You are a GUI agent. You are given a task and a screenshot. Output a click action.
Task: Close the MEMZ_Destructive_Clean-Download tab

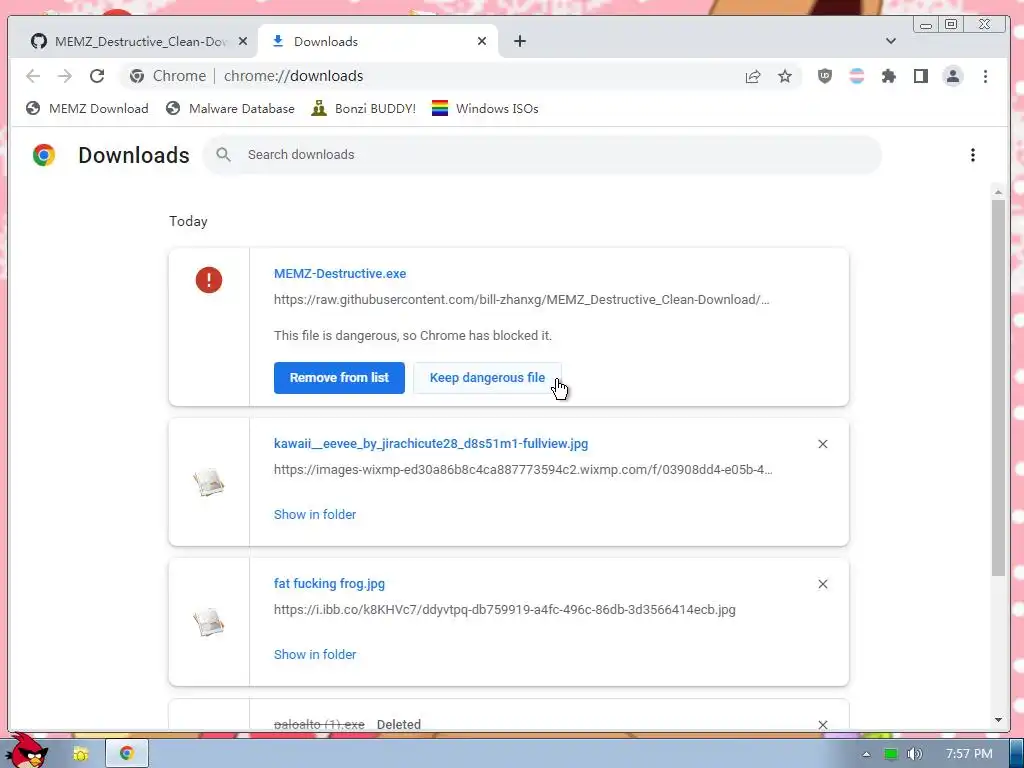[243, 41]
